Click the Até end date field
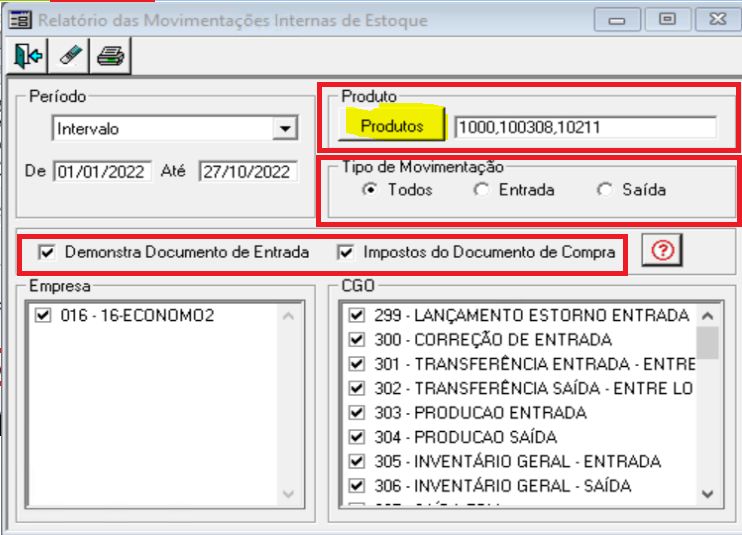 click(x=247, y=172)
